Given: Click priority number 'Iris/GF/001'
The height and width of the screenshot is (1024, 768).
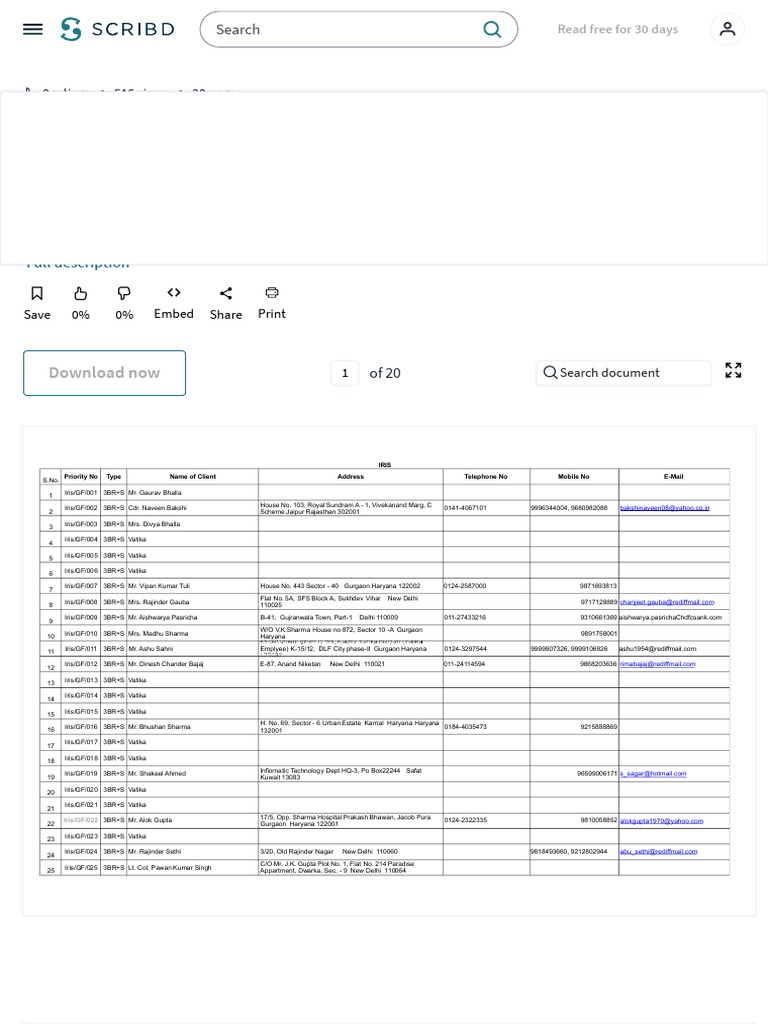Looking at the screenshot, I should coord(81,492).
